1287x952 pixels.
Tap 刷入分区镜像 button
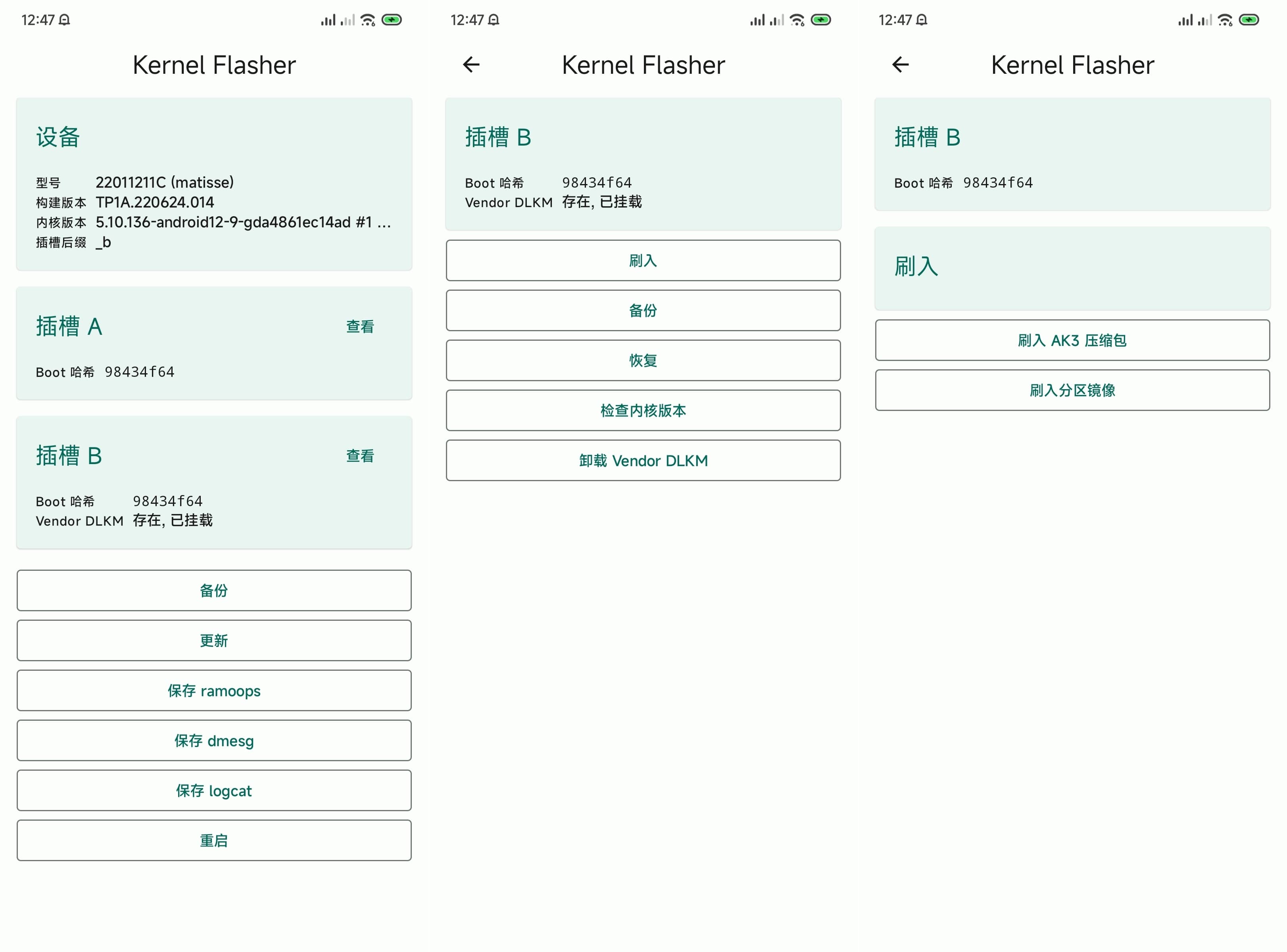pyautogui.click(x=1073, y=390)
